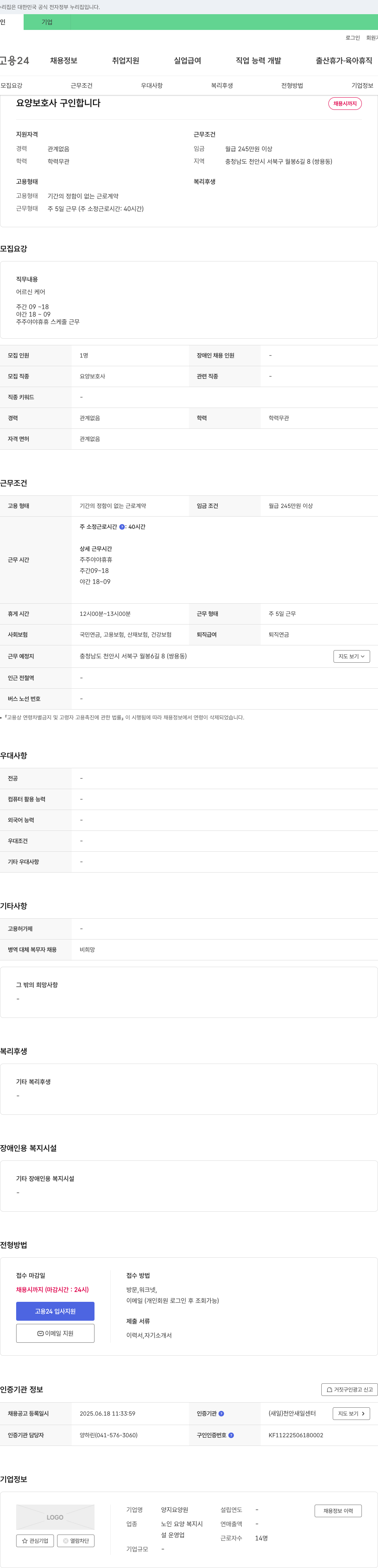This screenshot has width=378, height=1568.
Task: Click the job title 요양보호사 구인합니다
Action: pos(58,103)
